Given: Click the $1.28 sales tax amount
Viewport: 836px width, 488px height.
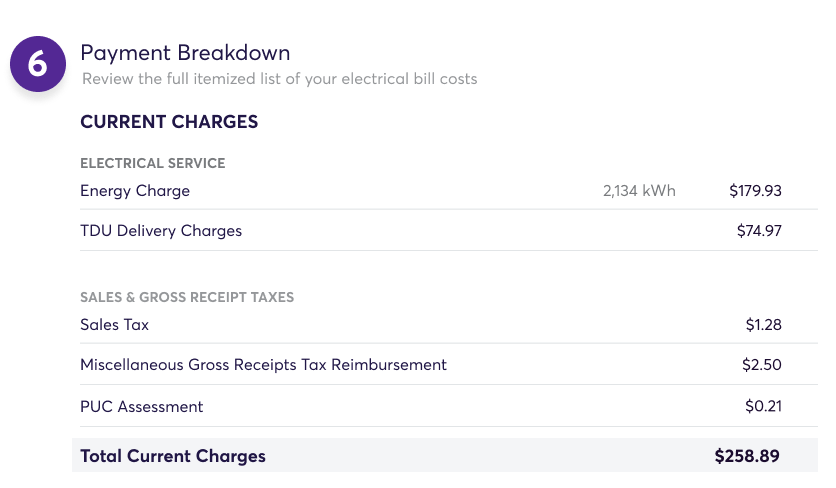Looking at the screenshot, I should pyautogui.click(x=763, y=325).
